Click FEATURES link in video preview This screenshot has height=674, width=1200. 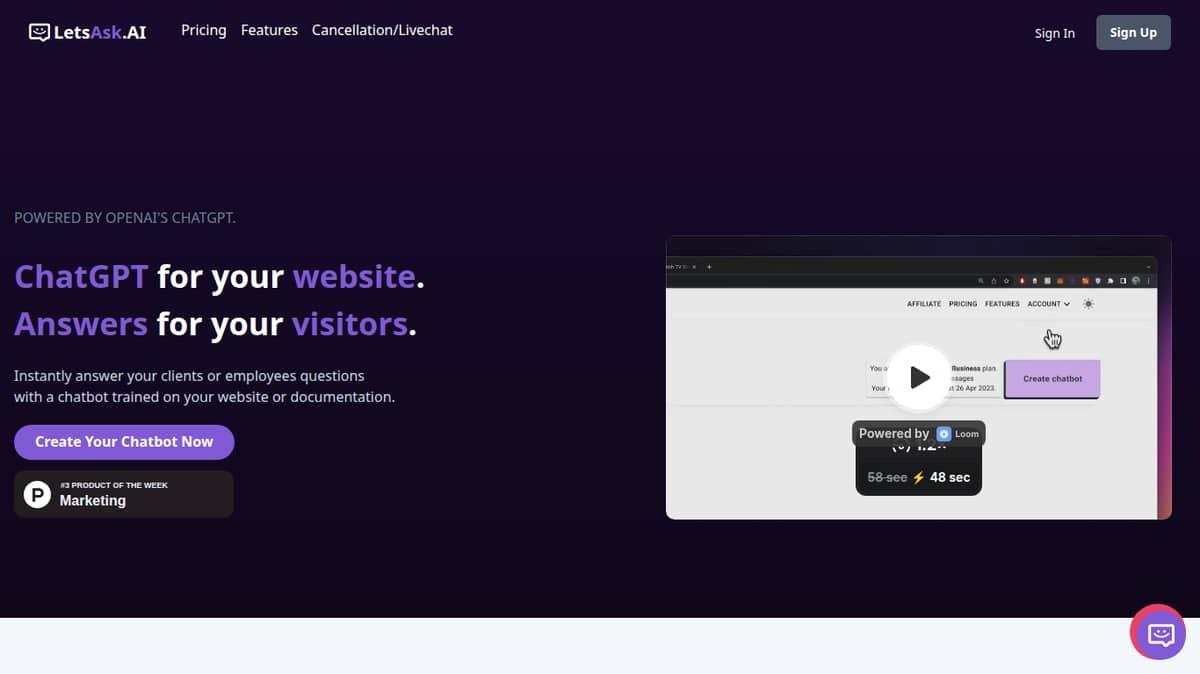tap(1002, 304)
